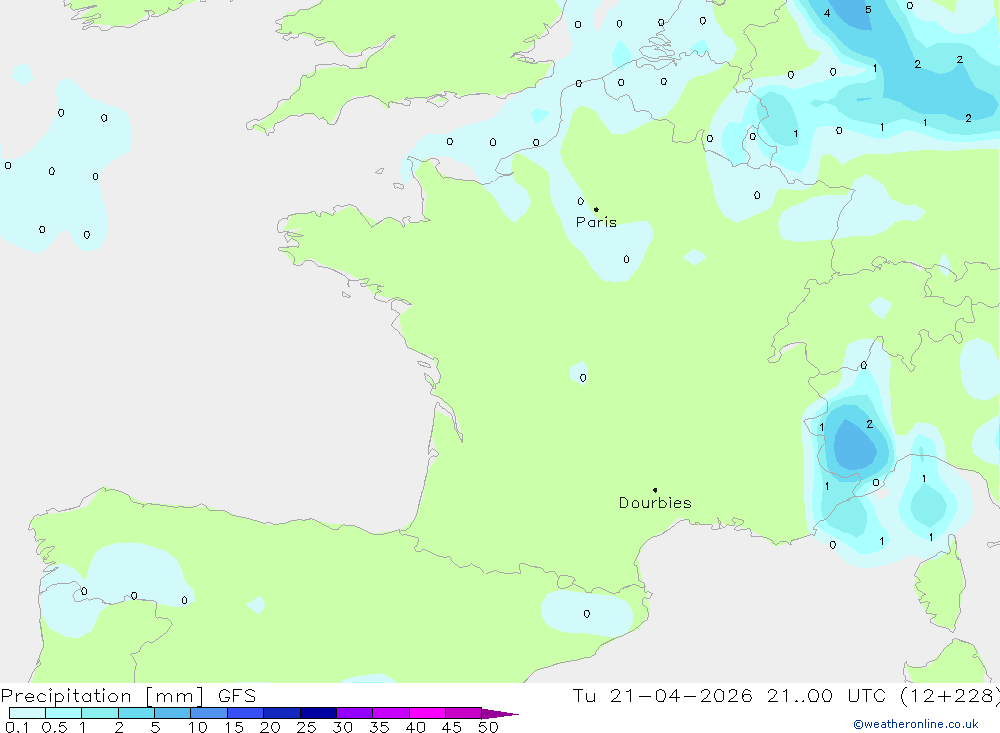Click the map value '5' precipitation number
Image resolution: width=1000 pixels, height=733 pixels.
[x=868, y=10]
